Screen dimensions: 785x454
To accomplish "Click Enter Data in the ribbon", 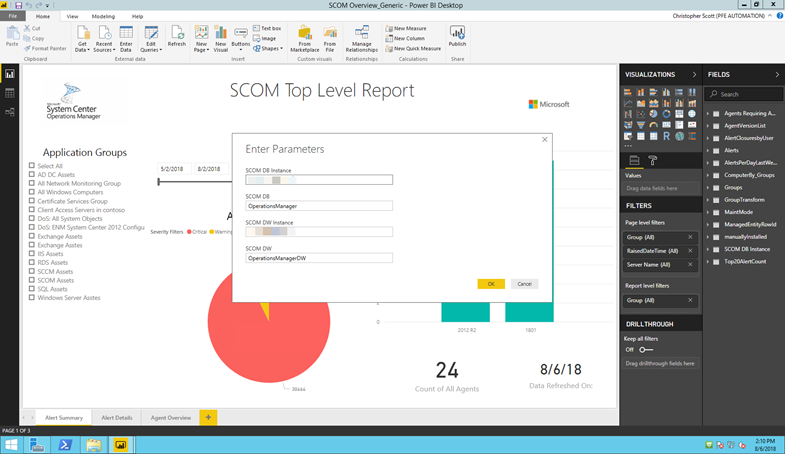I will point(126,39).
